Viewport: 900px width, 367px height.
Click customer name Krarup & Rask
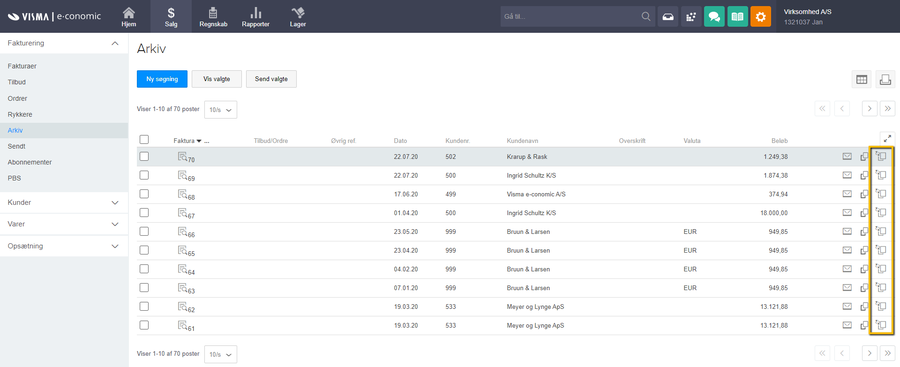point(526,157)
